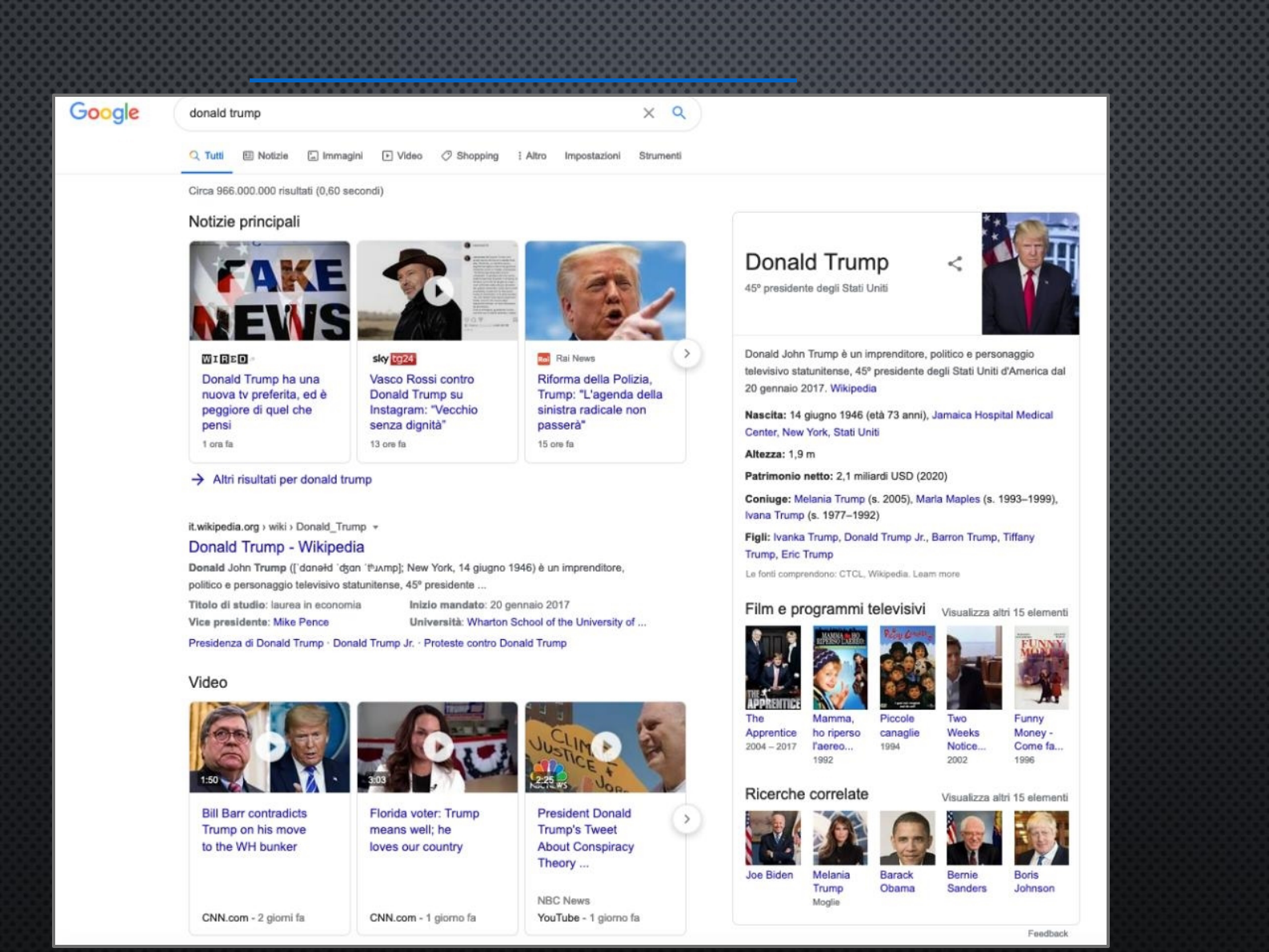Switch to the Shopping tab
Image resolution: width=1269 pixels, height=952 pixels.
470,156
